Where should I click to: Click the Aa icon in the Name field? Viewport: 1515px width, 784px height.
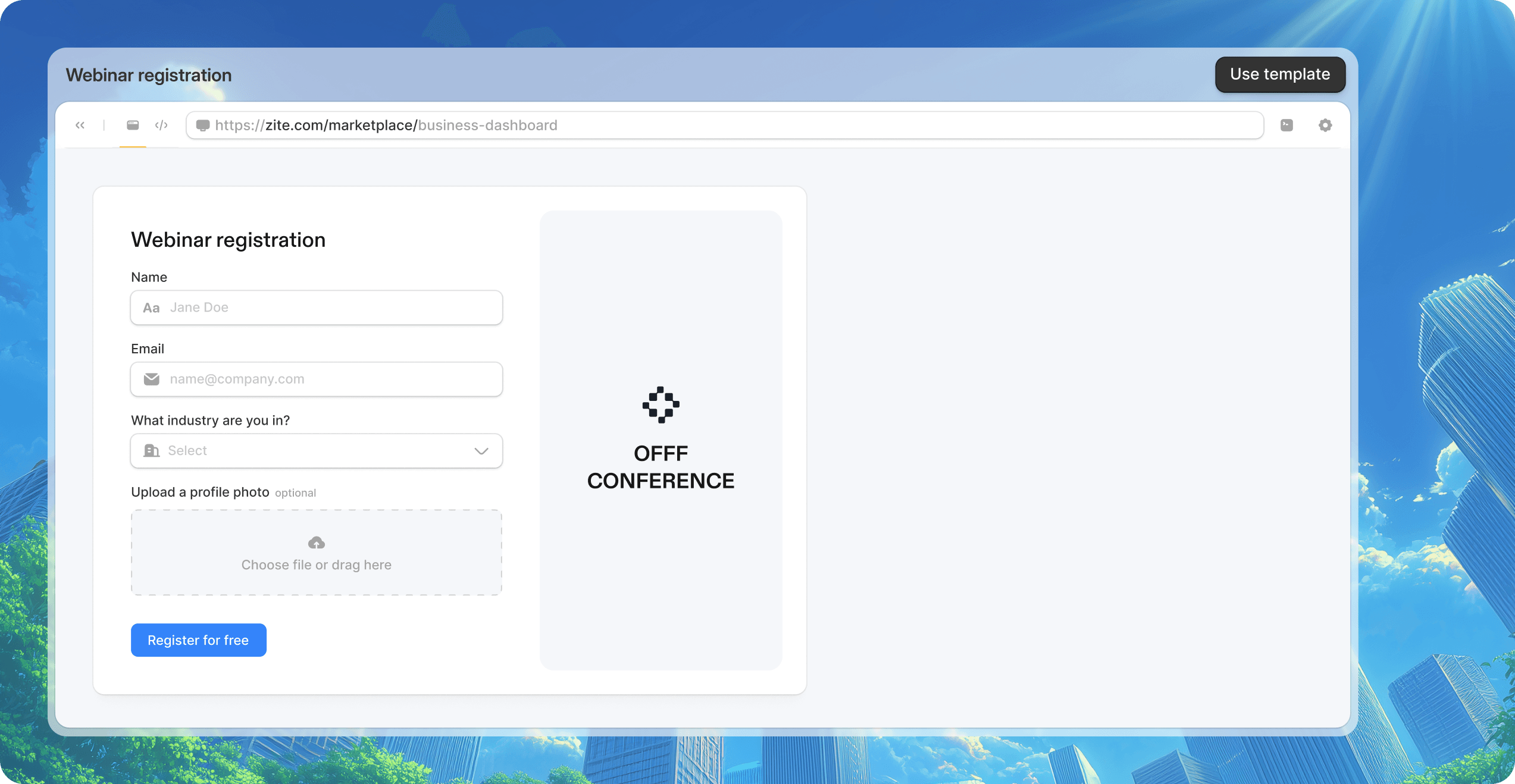(x=151, y=308)
